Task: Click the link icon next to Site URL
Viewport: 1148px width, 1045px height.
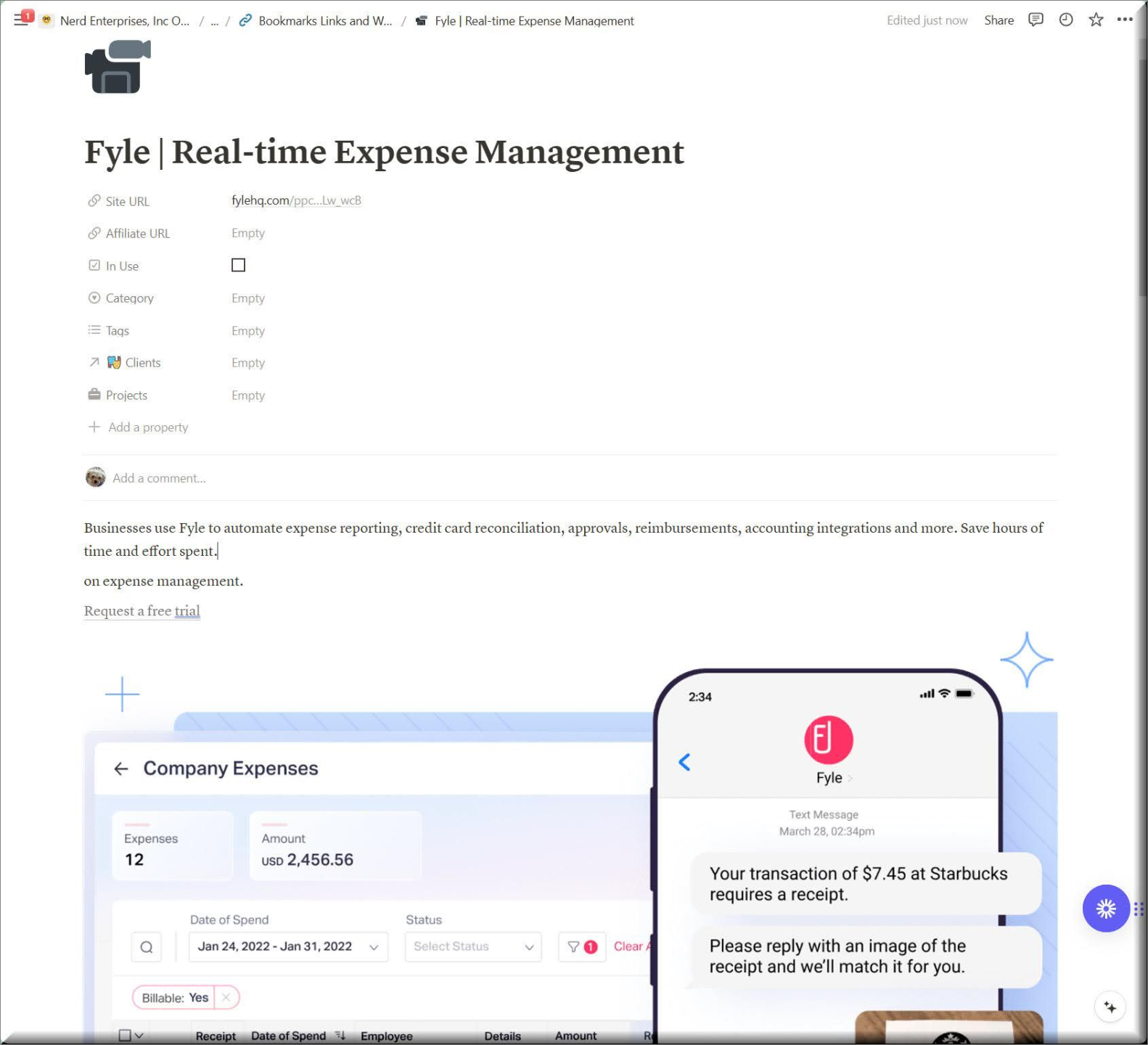Action: (94, 201)
